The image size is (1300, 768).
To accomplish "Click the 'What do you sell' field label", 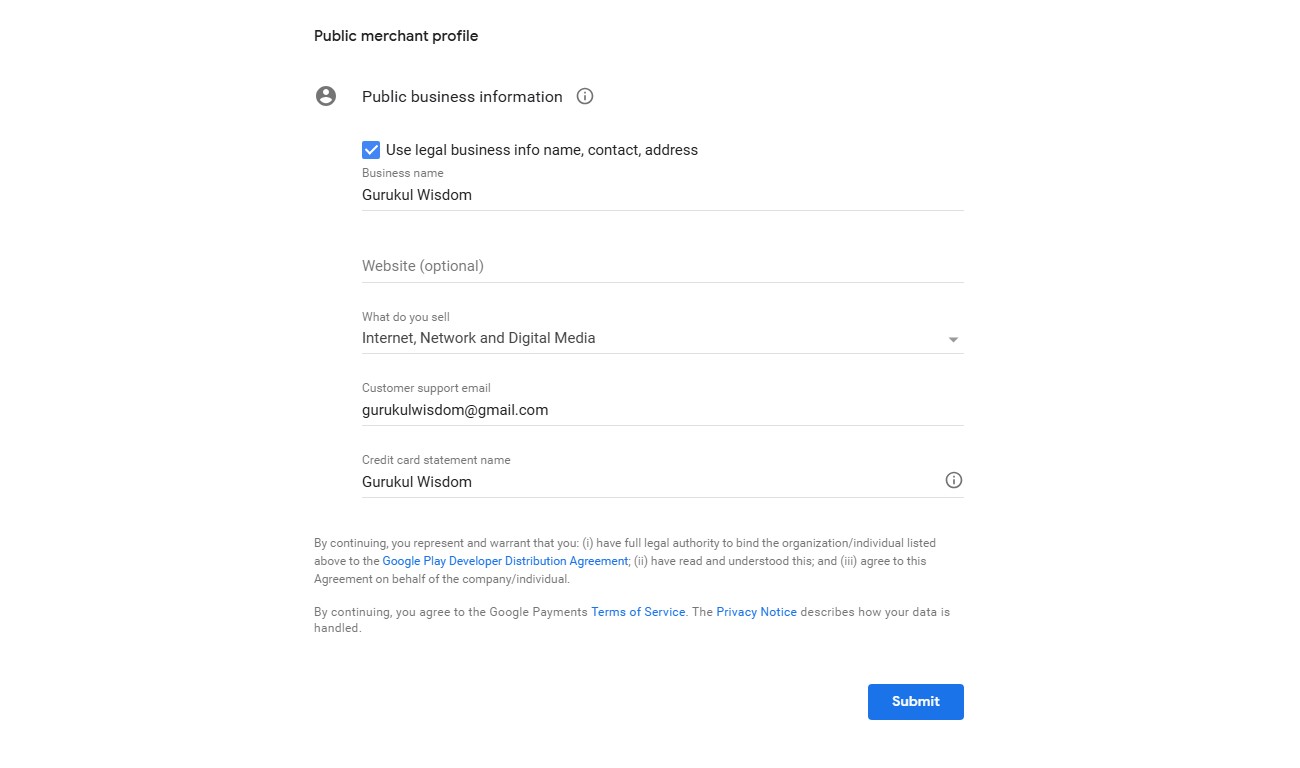I will coord(406,317).
